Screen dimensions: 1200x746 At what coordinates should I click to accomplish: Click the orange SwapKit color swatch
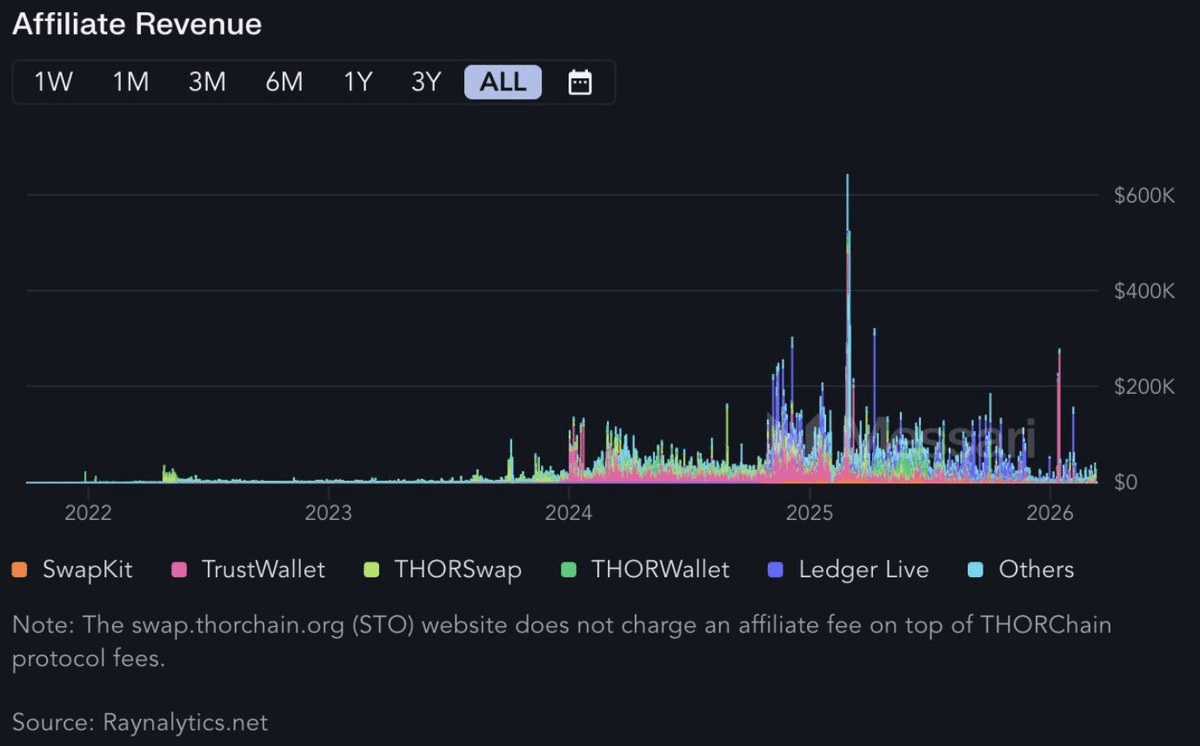pos(19,570)
